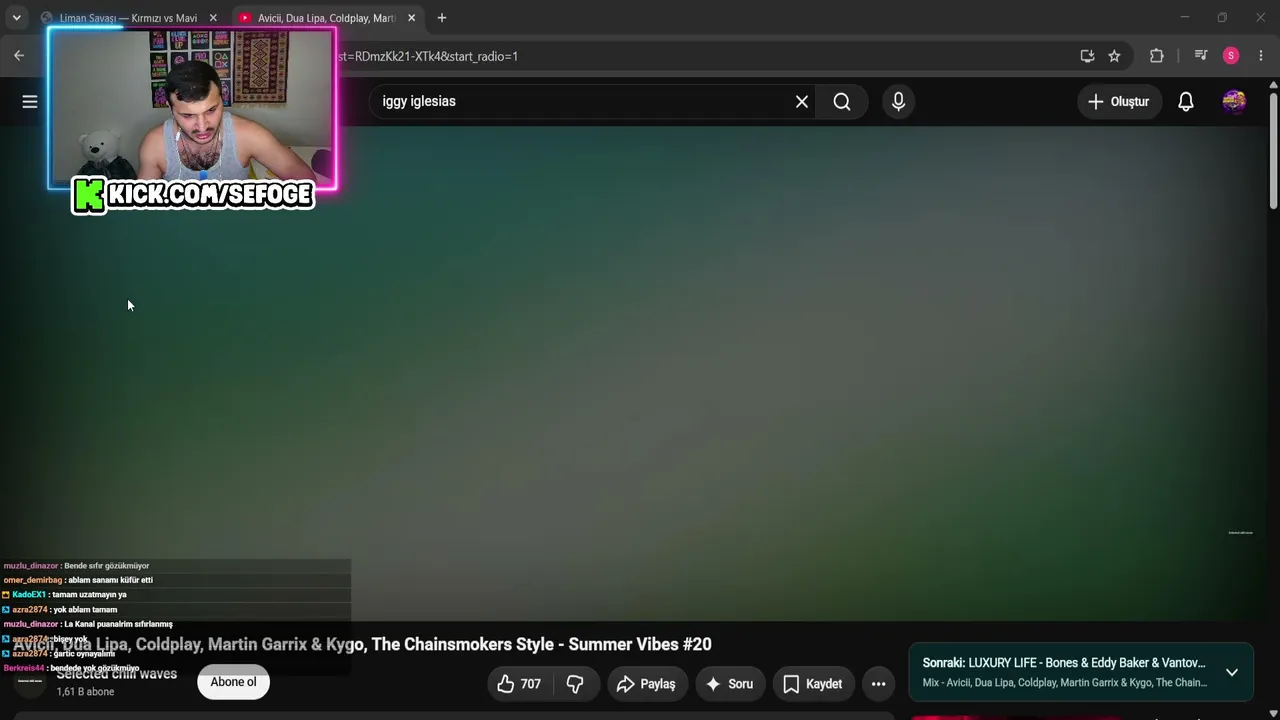Open the YouTube guide hamburger menu
This screenshot has height=720, width=1280.
(x=30, y=101)
